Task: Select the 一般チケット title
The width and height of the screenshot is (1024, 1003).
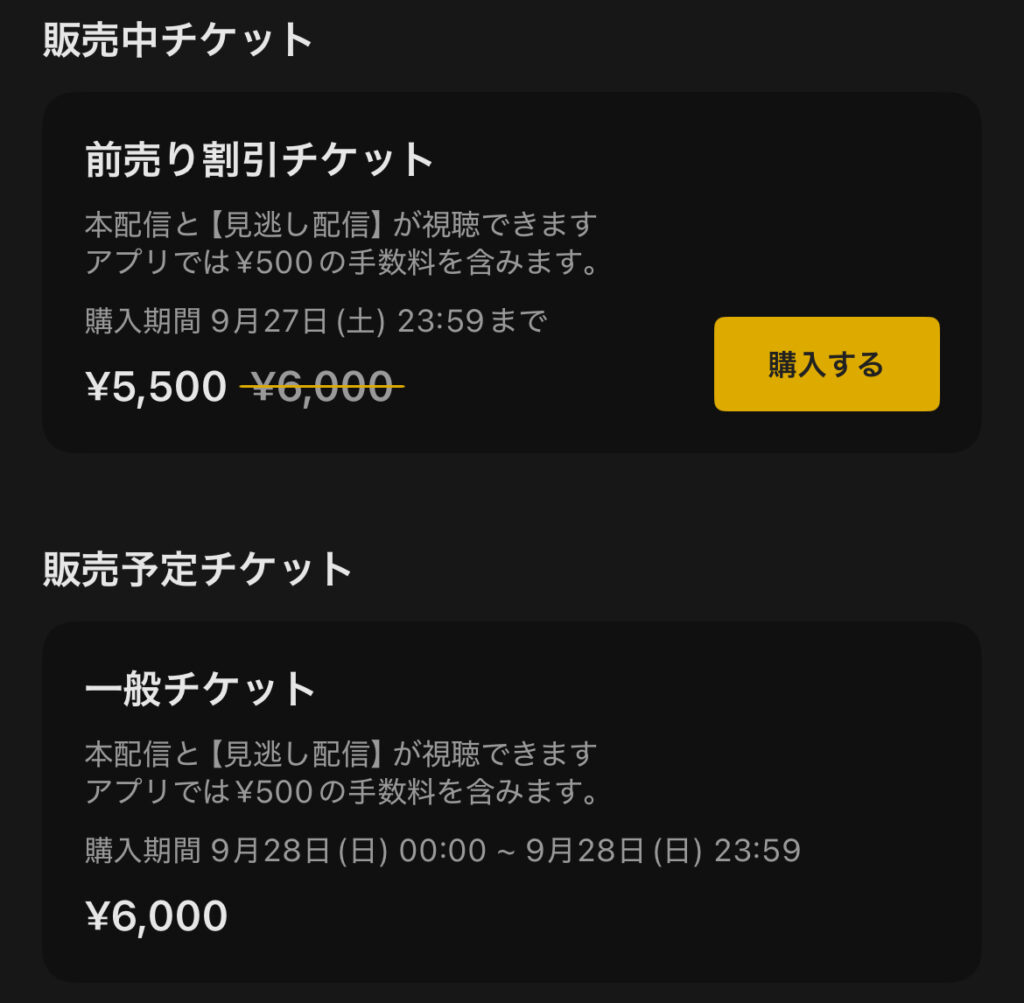Action: pos(200,689)
